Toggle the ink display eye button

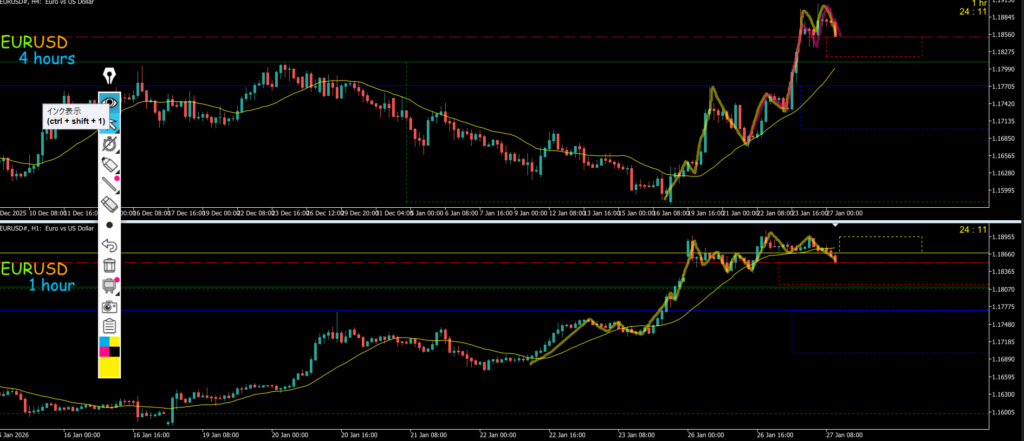[110, 103]
